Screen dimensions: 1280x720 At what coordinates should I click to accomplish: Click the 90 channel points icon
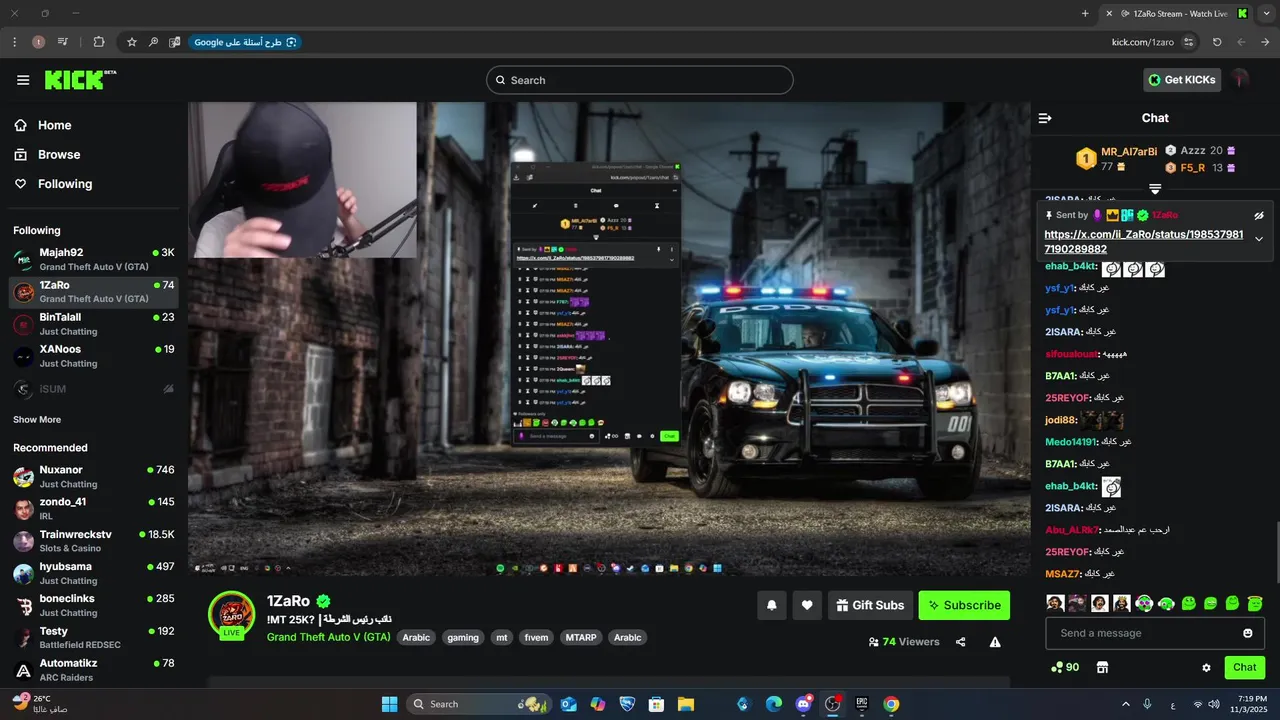(1065, 667)
